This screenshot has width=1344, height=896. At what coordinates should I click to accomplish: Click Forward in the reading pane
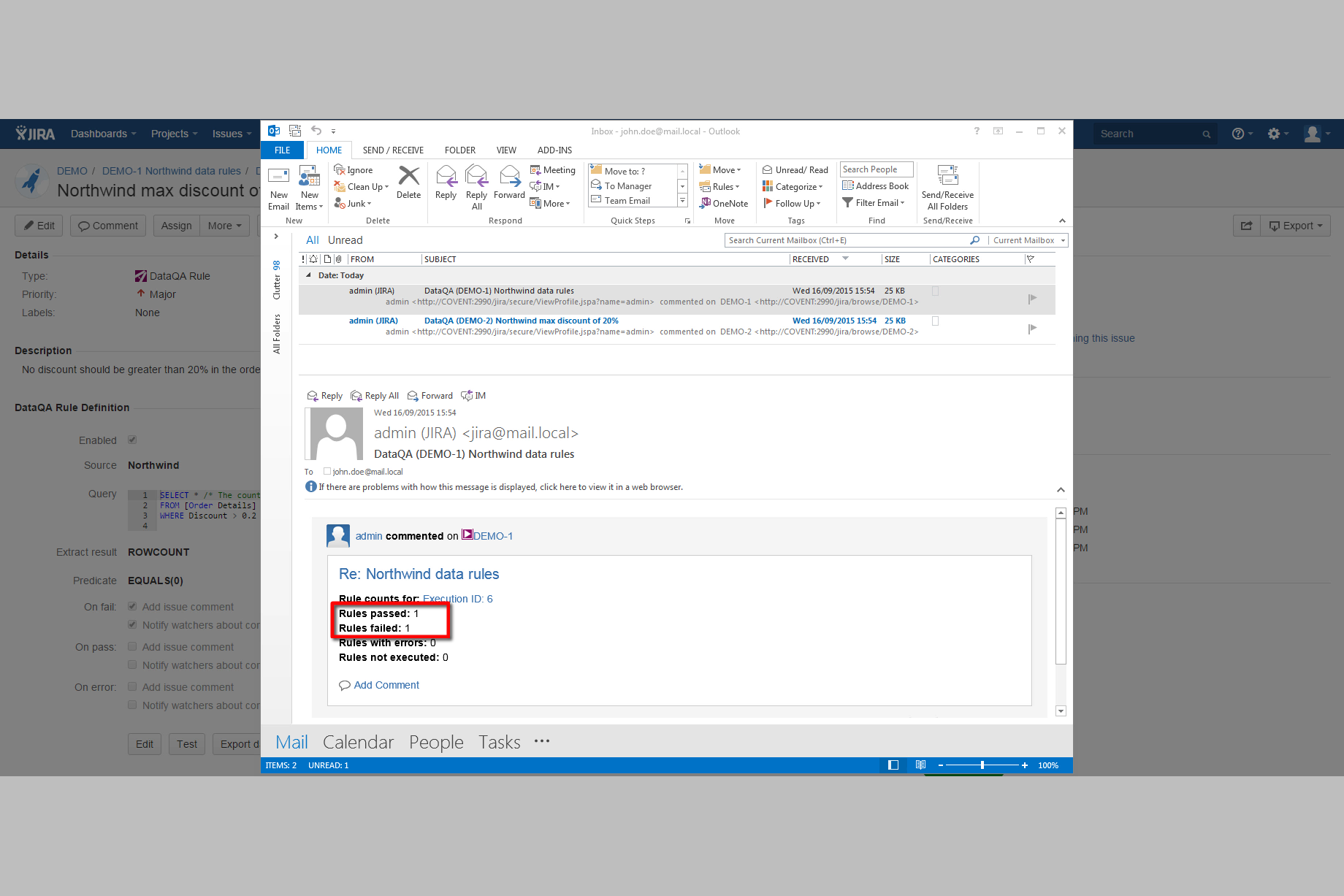(430, 396)
